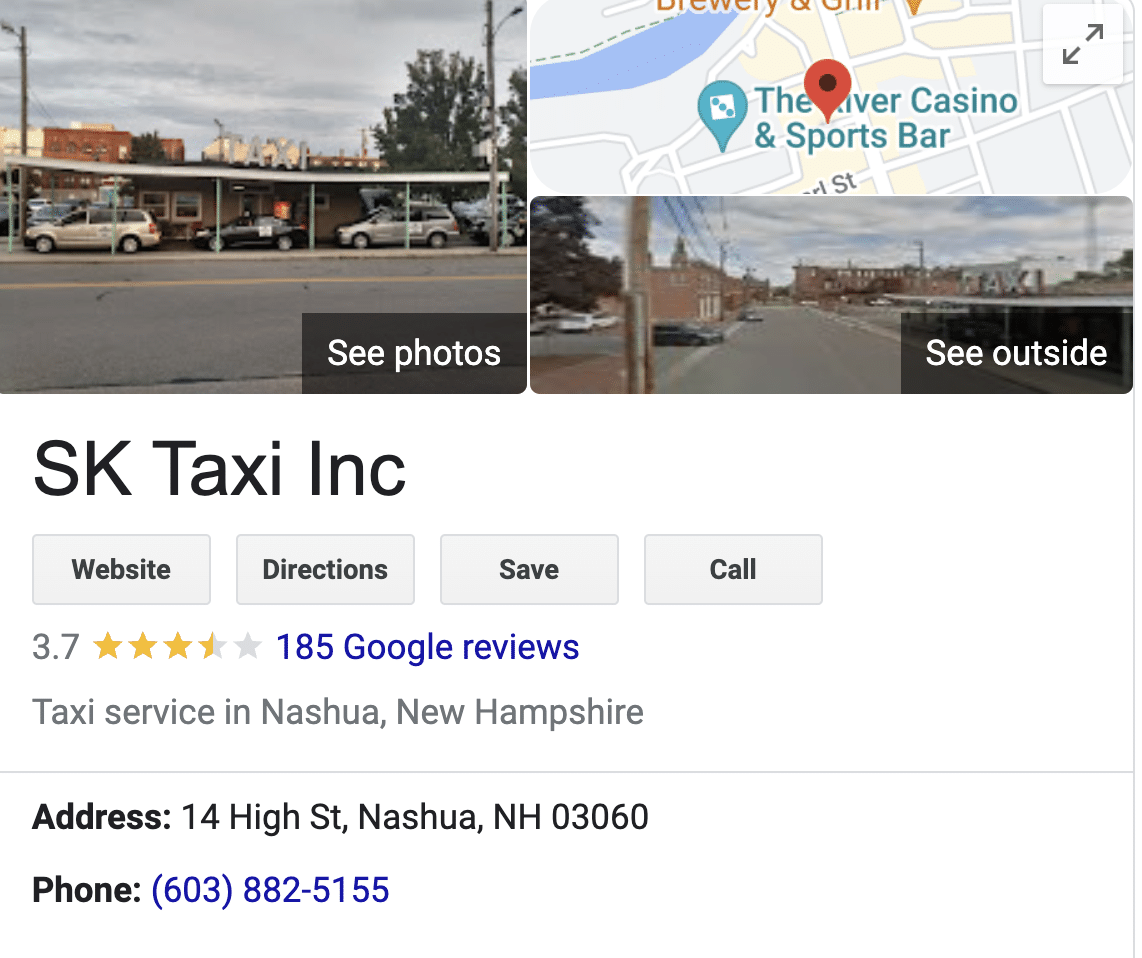Click the 14 High St address text
Image resolution: width=1142 pixels, height=958 pixels.
[414, 817]
